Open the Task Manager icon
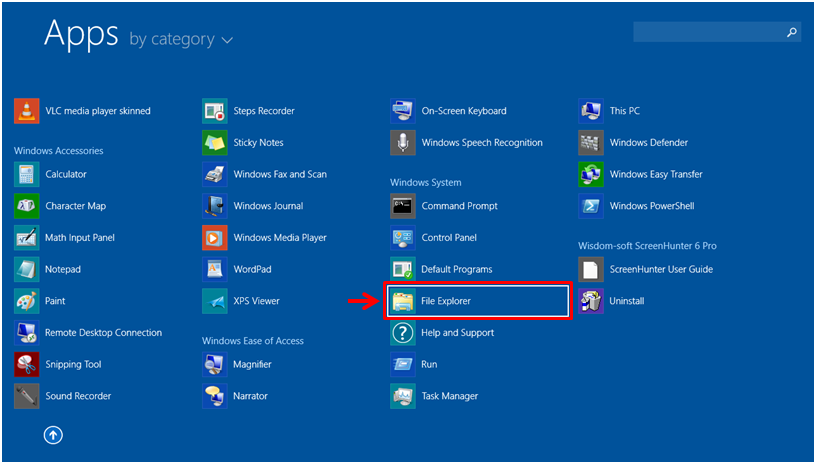The image size is (815, 463). click(x=403, y=396)
